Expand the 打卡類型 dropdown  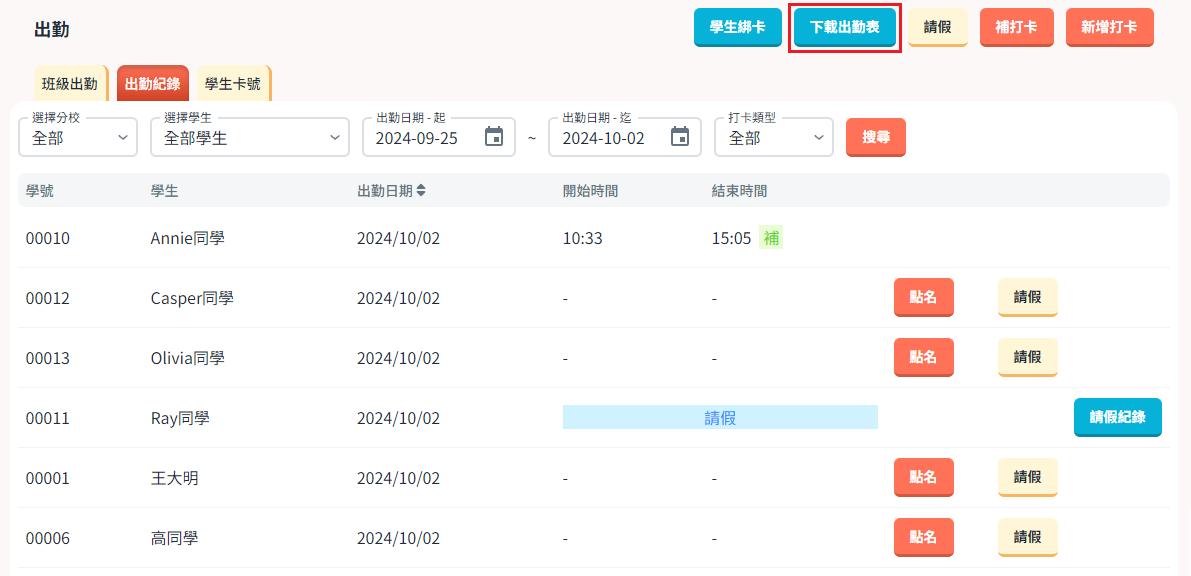(x=774, y=138)
